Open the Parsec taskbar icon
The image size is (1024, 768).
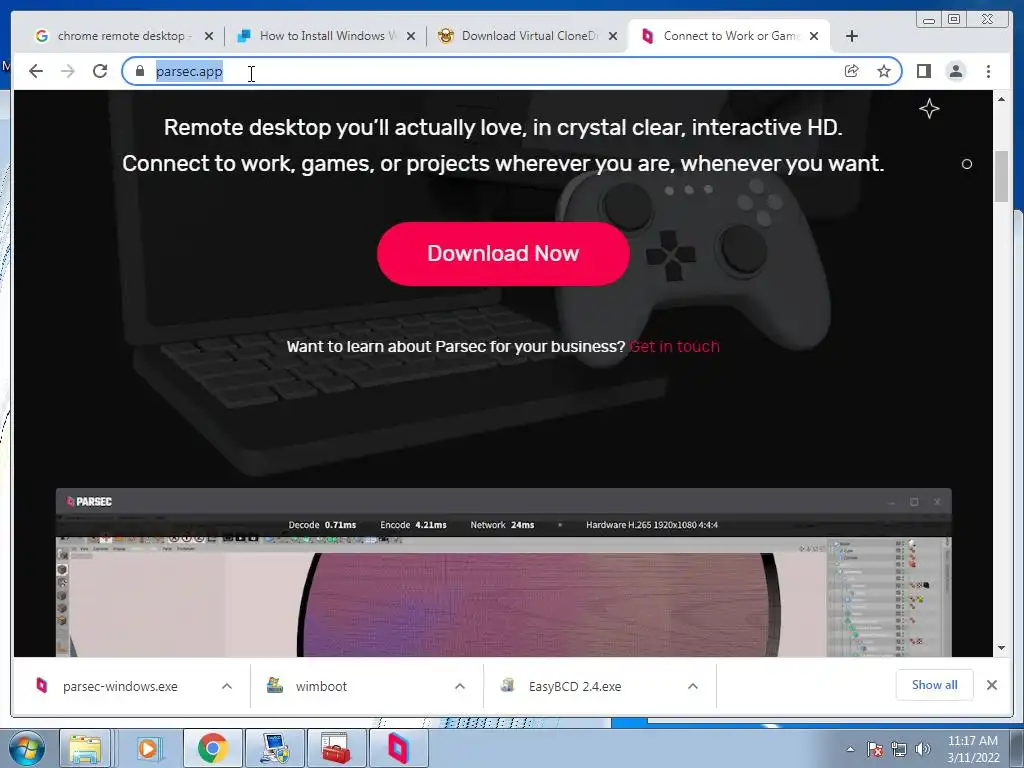[398, 748]
